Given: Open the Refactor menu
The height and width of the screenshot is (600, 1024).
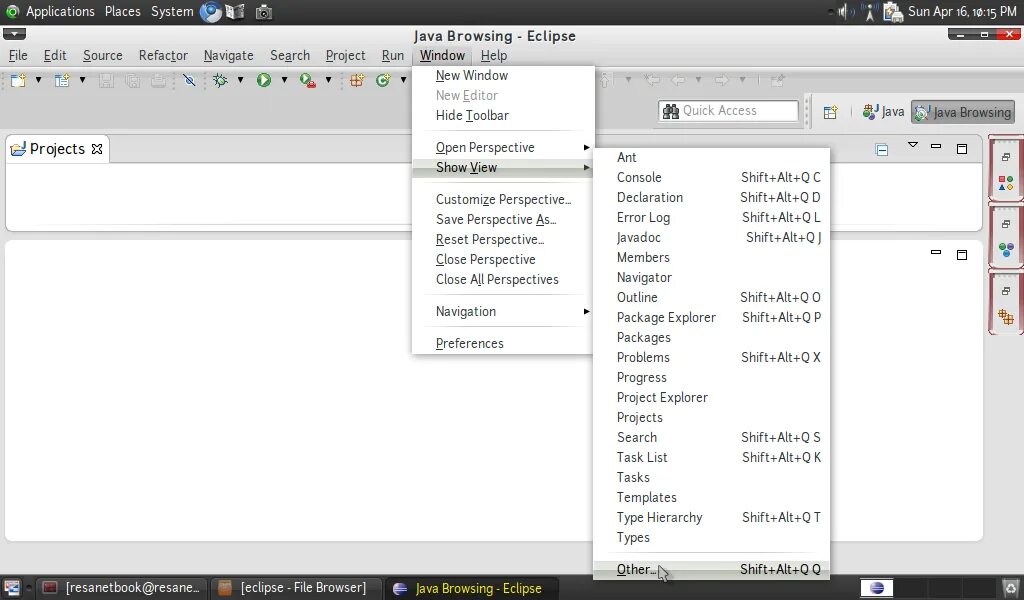Looking at the screenshot, I should point(163,55).
